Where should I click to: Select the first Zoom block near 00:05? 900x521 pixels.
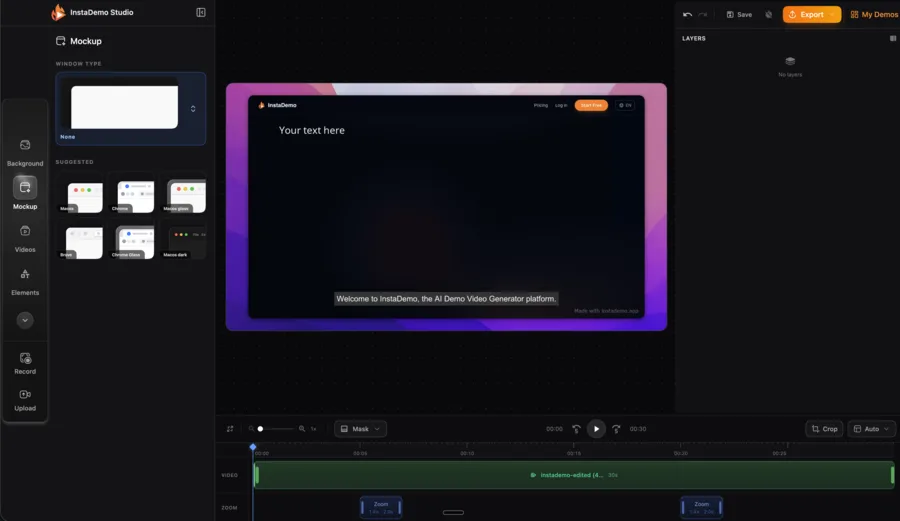(x=381, y=507)
